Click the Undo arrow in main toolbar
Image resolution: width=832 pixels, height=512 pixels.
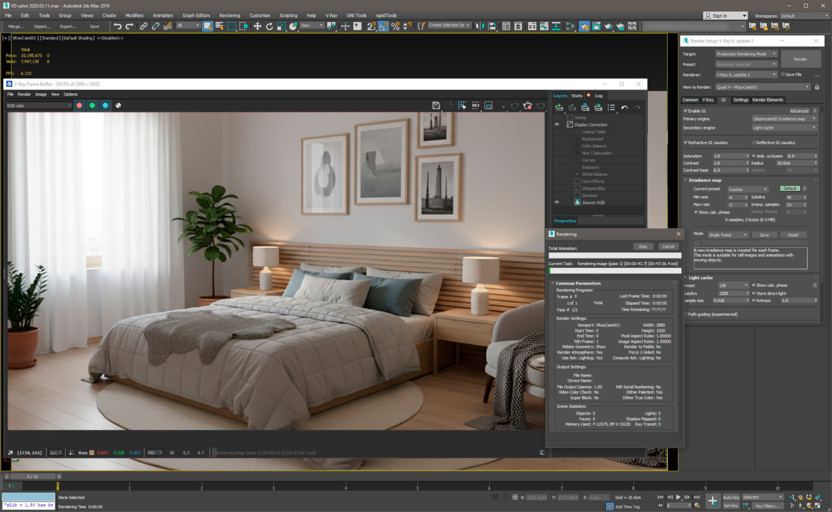tap(117, 26)
